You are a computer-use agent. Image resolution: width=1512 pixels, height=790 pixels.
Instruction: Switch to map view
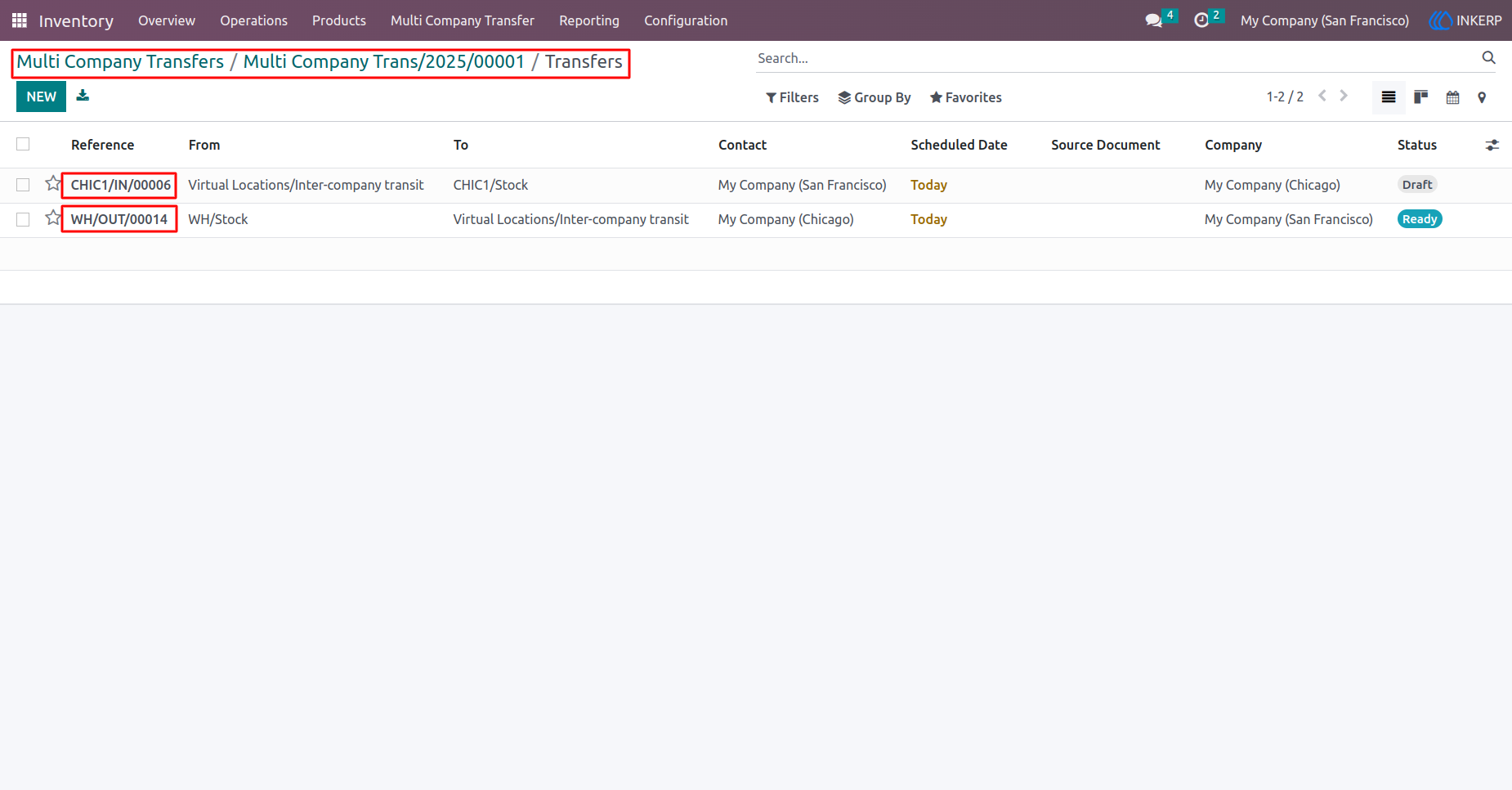pyautogui.click(x=1482, y=97)
